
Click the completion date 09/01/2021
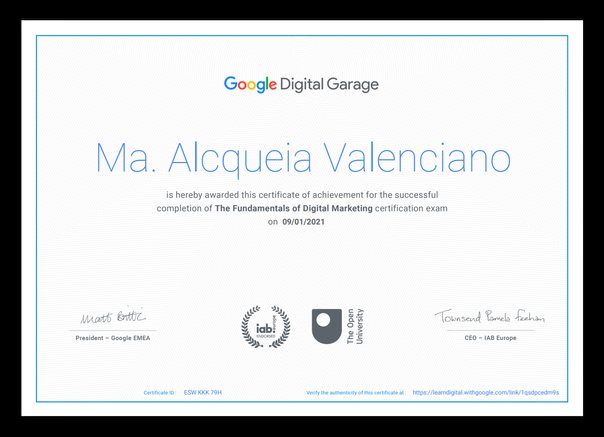point(304,222)
